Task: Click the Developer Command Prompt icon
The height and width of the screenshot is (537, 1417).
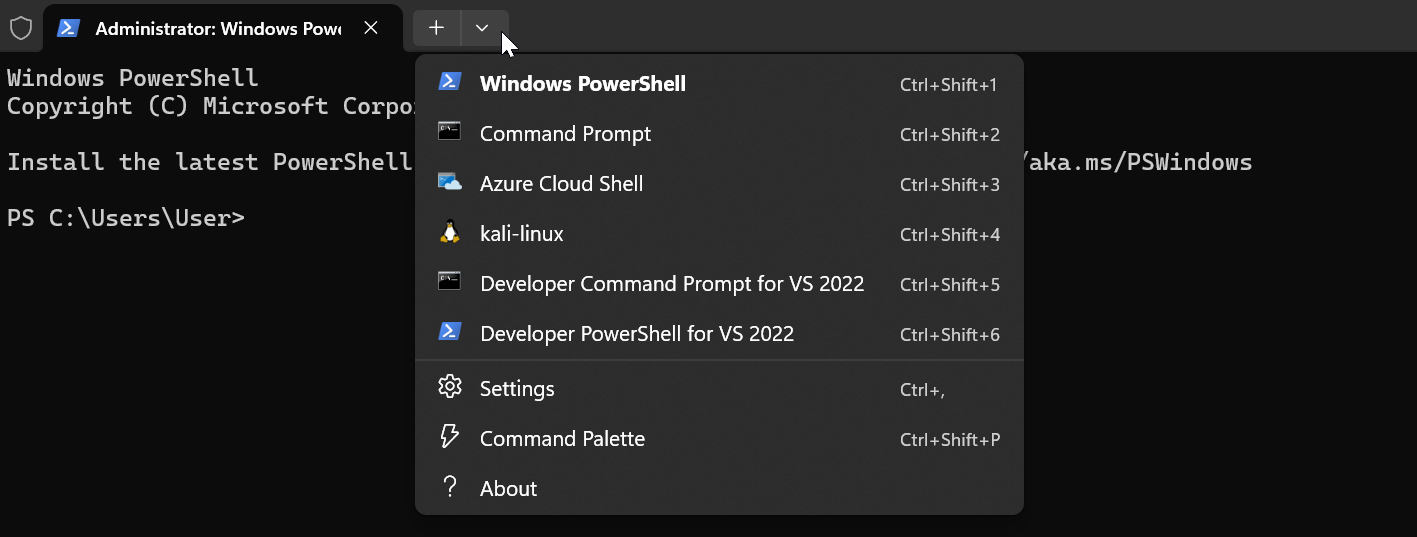Action: pyautogui.click(x=450, y=283)
